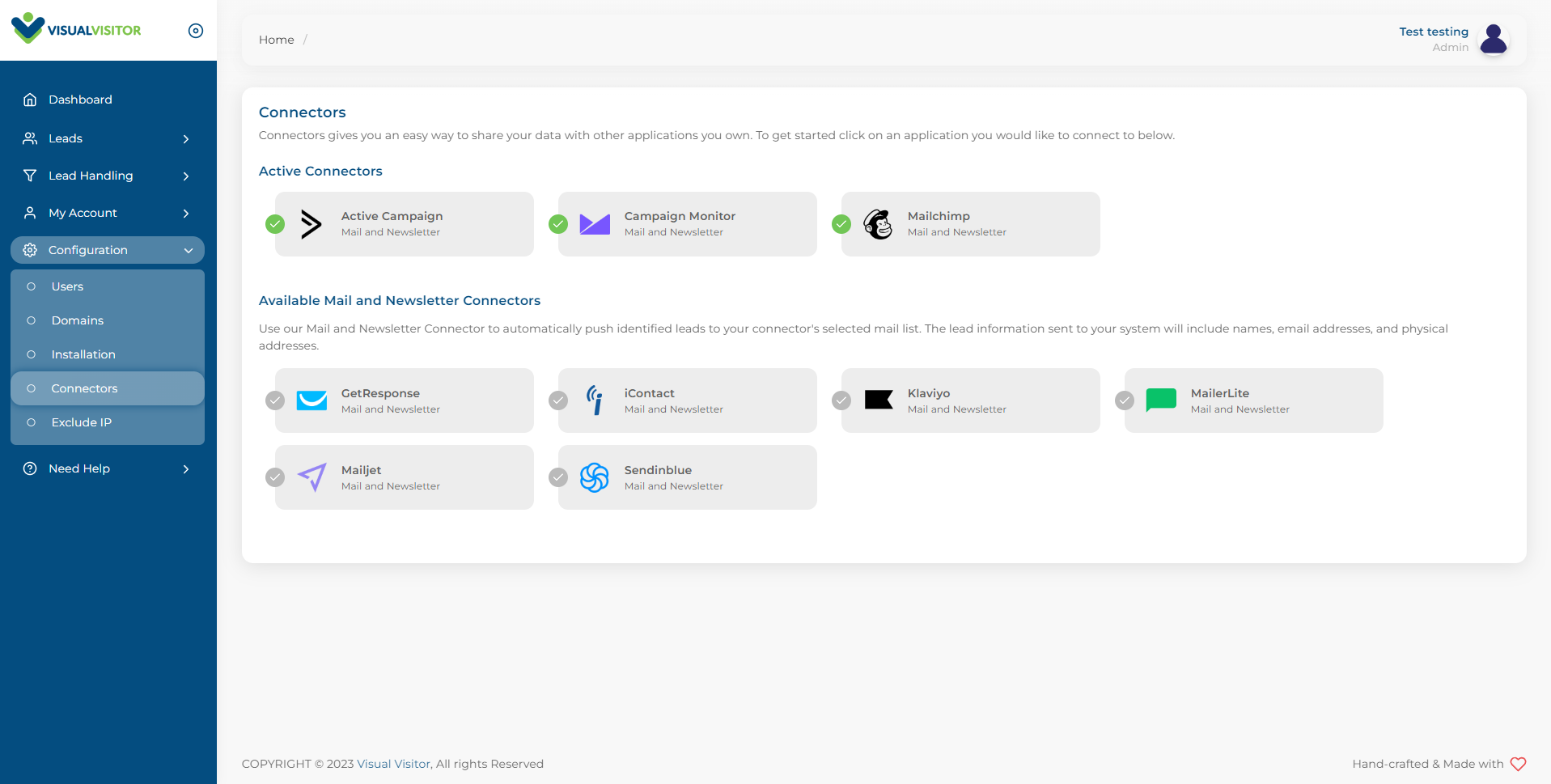This screenshot has width=1551, height=784.
Task: Open the Installation submenu item
Action: click(x=108, y=354)
